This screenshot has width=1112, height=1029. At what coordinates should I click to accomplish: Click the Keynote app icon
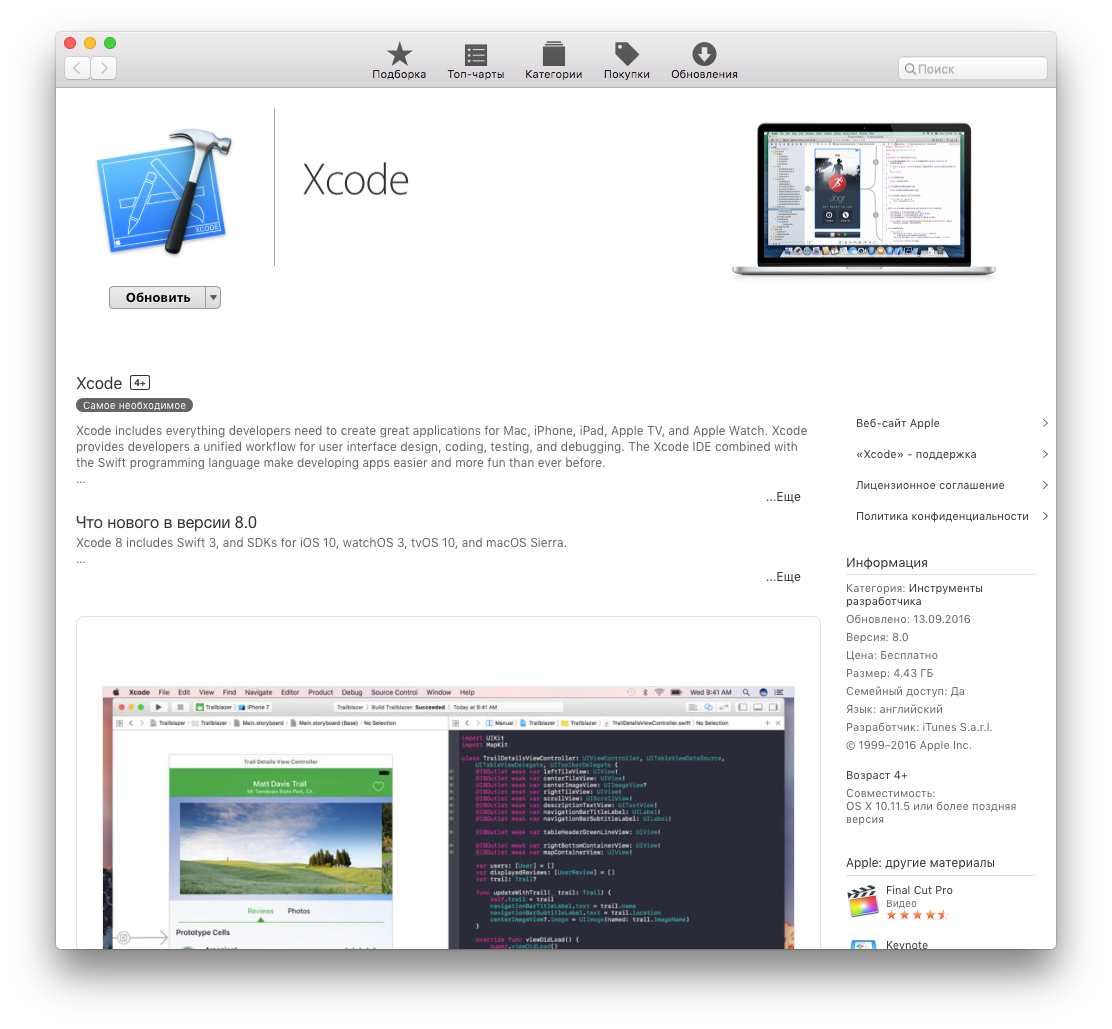click(x=861, y=943)
